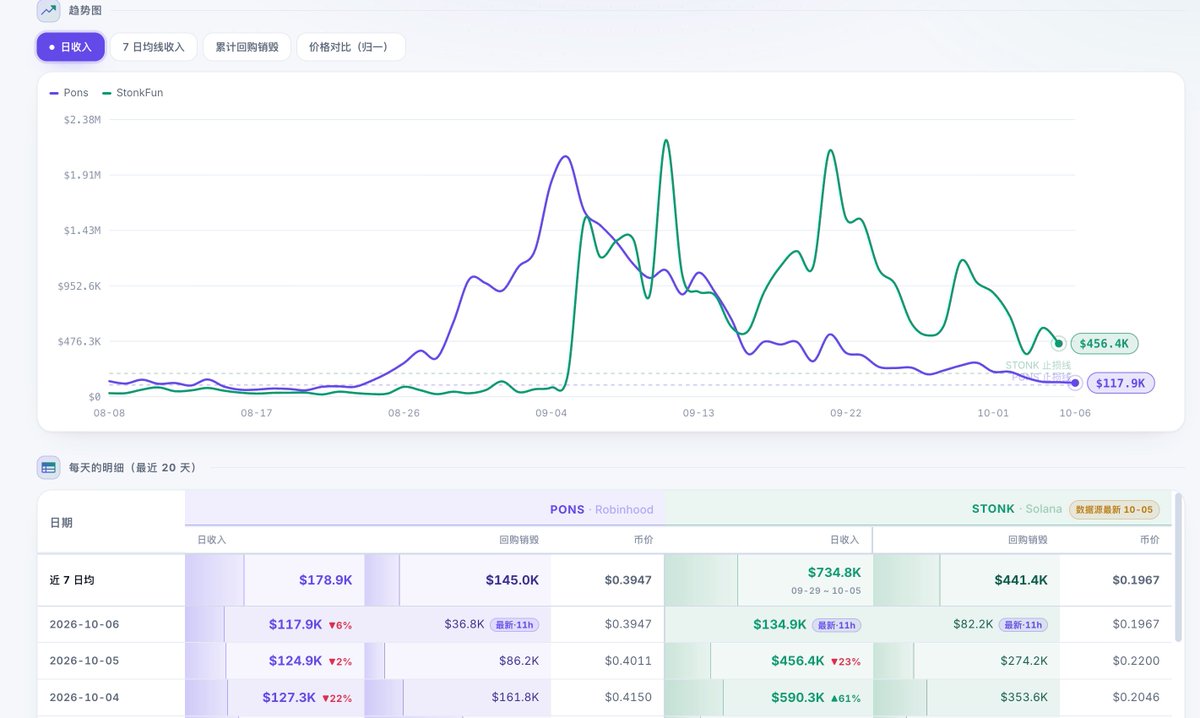
Task: Click the 最新·11h badge next to $134.9K
Action: (x=836, y=625)
